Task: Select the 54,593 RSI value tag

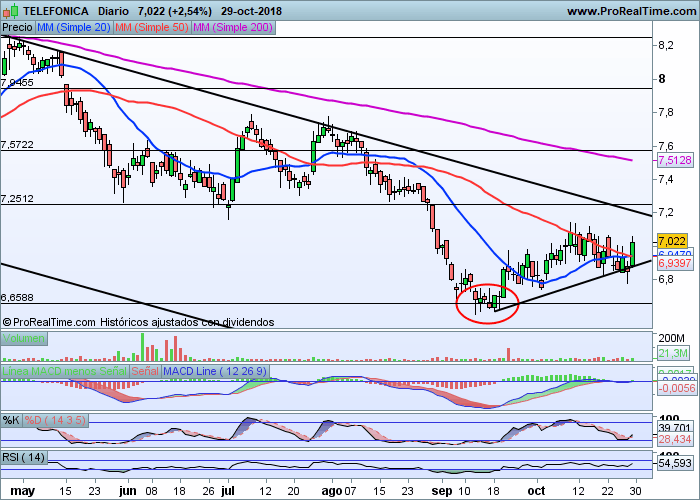Action: tap(675, 463)
